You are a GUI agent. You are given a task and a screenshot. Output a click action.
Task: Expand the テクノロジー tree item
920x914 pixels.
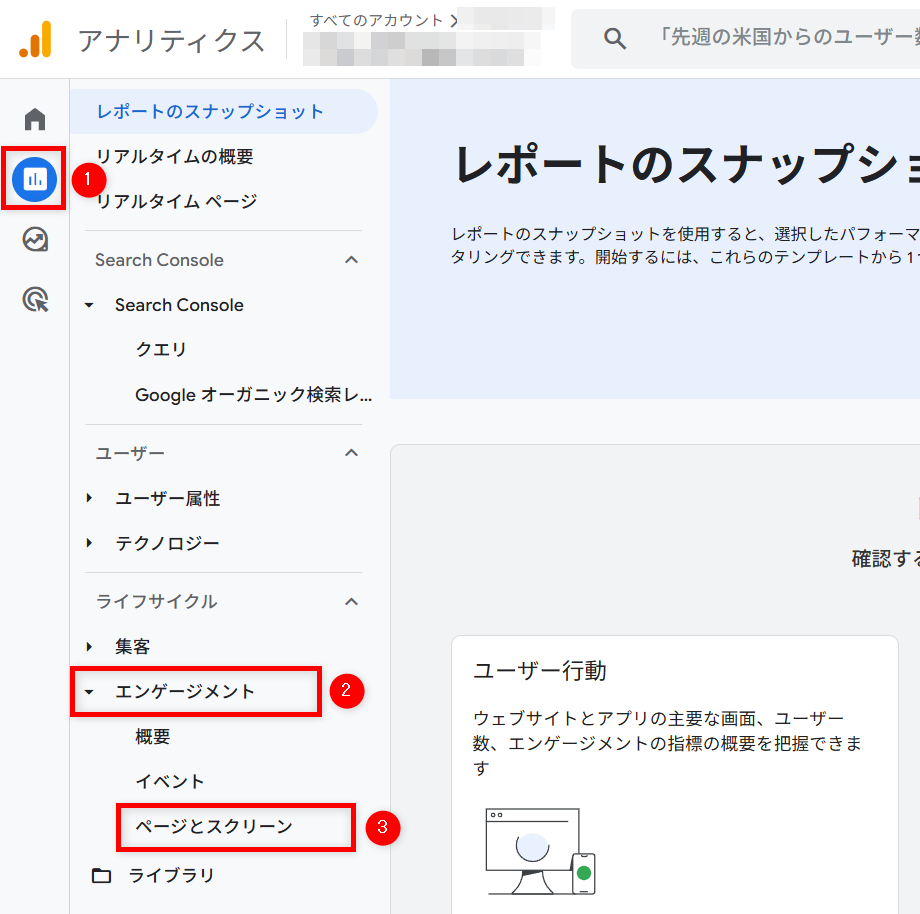89,543
